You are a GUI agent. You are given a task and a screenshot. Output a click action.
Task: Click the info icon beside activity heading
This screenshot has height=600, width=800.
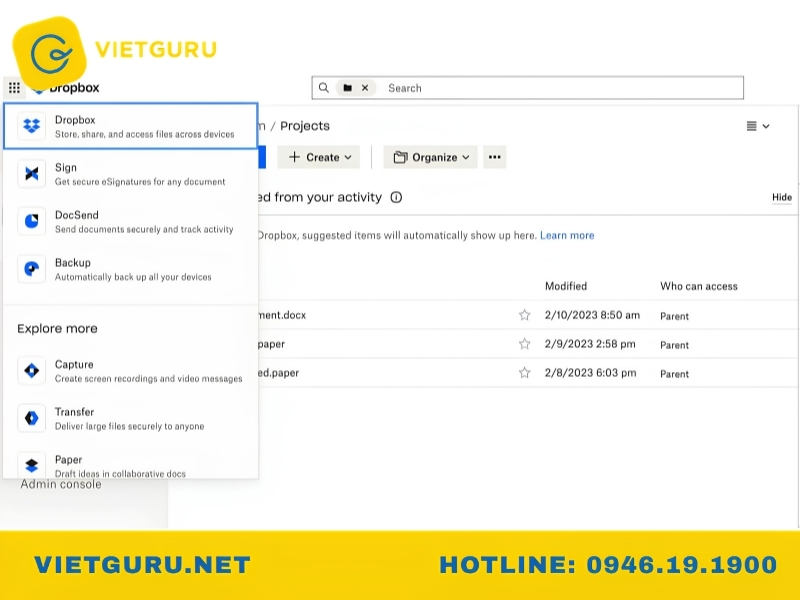[396, 197]
